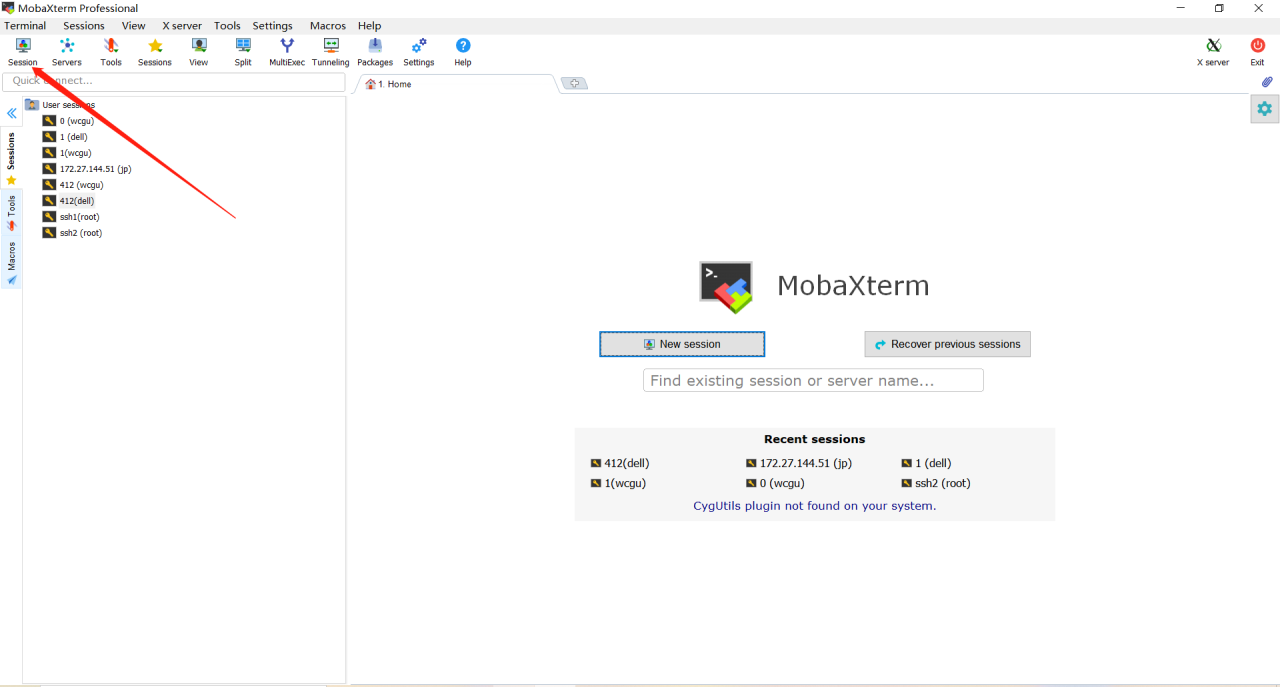The width and height of the screenshot is (1280, 687).
Task: Switch to the Macros vertical side tab
Action: pyautogui.click(x=12, y=263)
